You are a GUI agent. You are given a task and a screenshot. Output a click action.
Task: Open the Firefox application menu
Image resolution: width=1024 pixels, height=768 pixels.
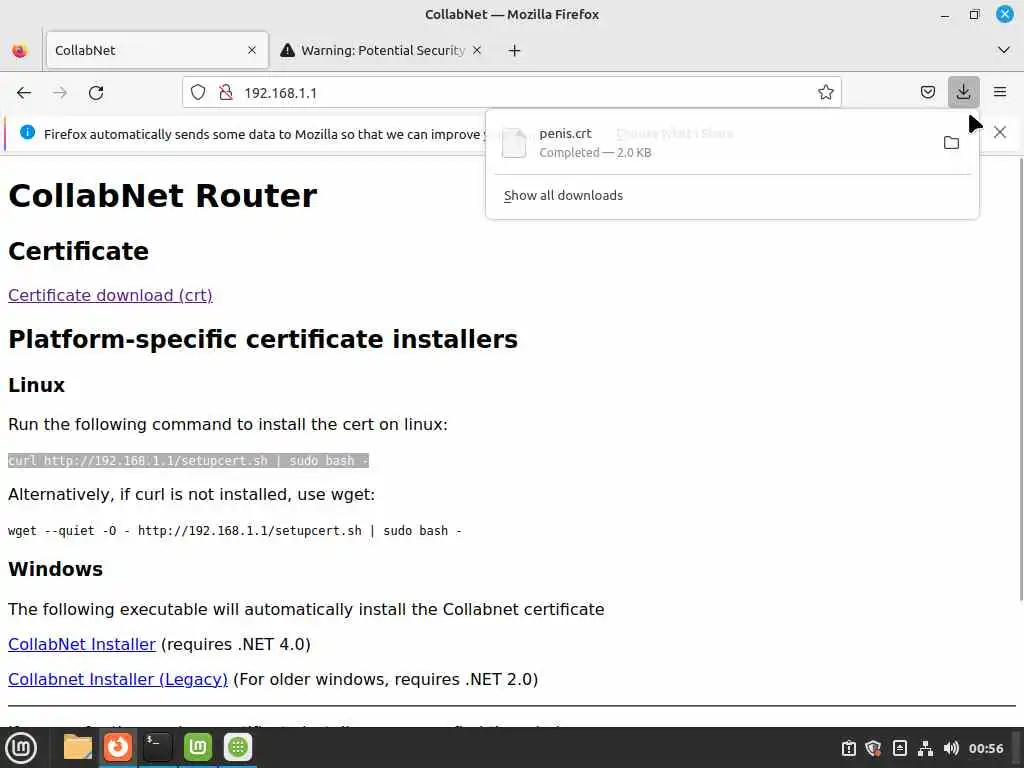pyautogui.click(x=1000, y=92)
